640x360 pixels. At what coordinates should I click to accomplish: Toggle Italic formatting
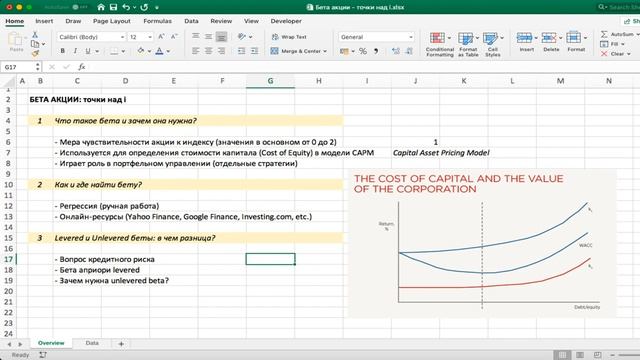pos(75,51)
